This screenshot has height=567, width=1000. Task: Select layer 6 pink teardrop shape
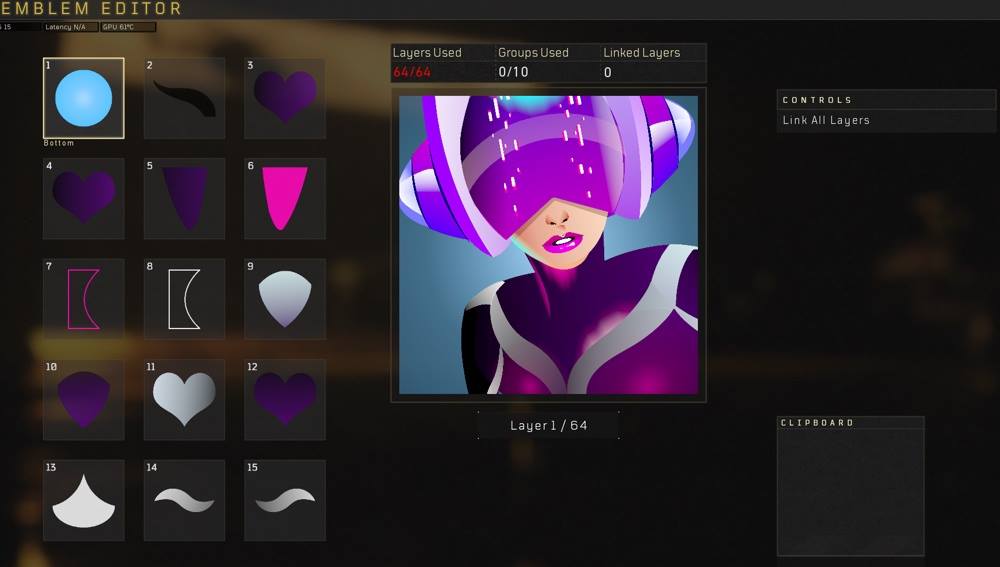(285, 198)
